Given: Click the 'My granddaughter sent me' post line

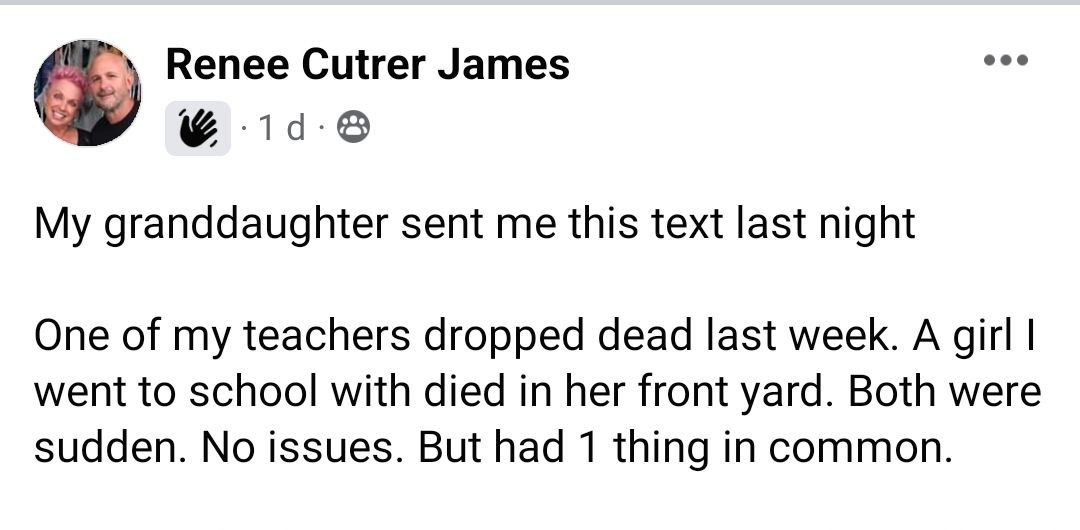Looking at the screenshot, I should tap(474, 224).
